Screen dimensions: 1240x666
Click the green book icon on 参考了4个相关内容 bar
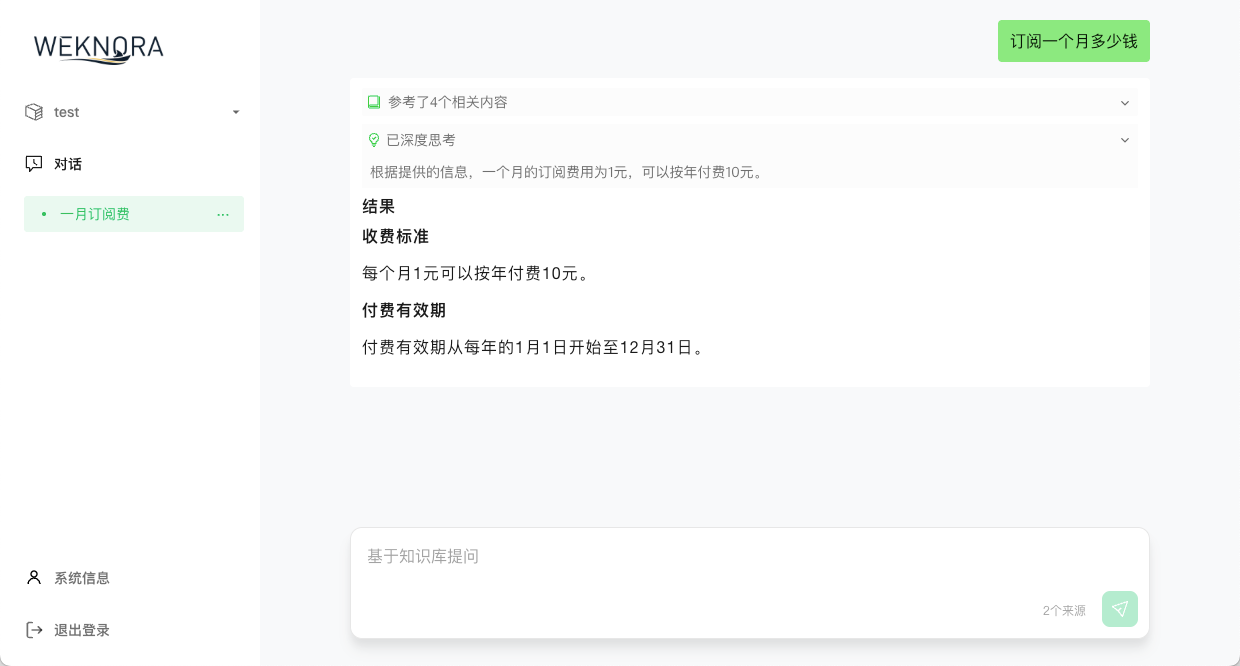coord(373,102)
